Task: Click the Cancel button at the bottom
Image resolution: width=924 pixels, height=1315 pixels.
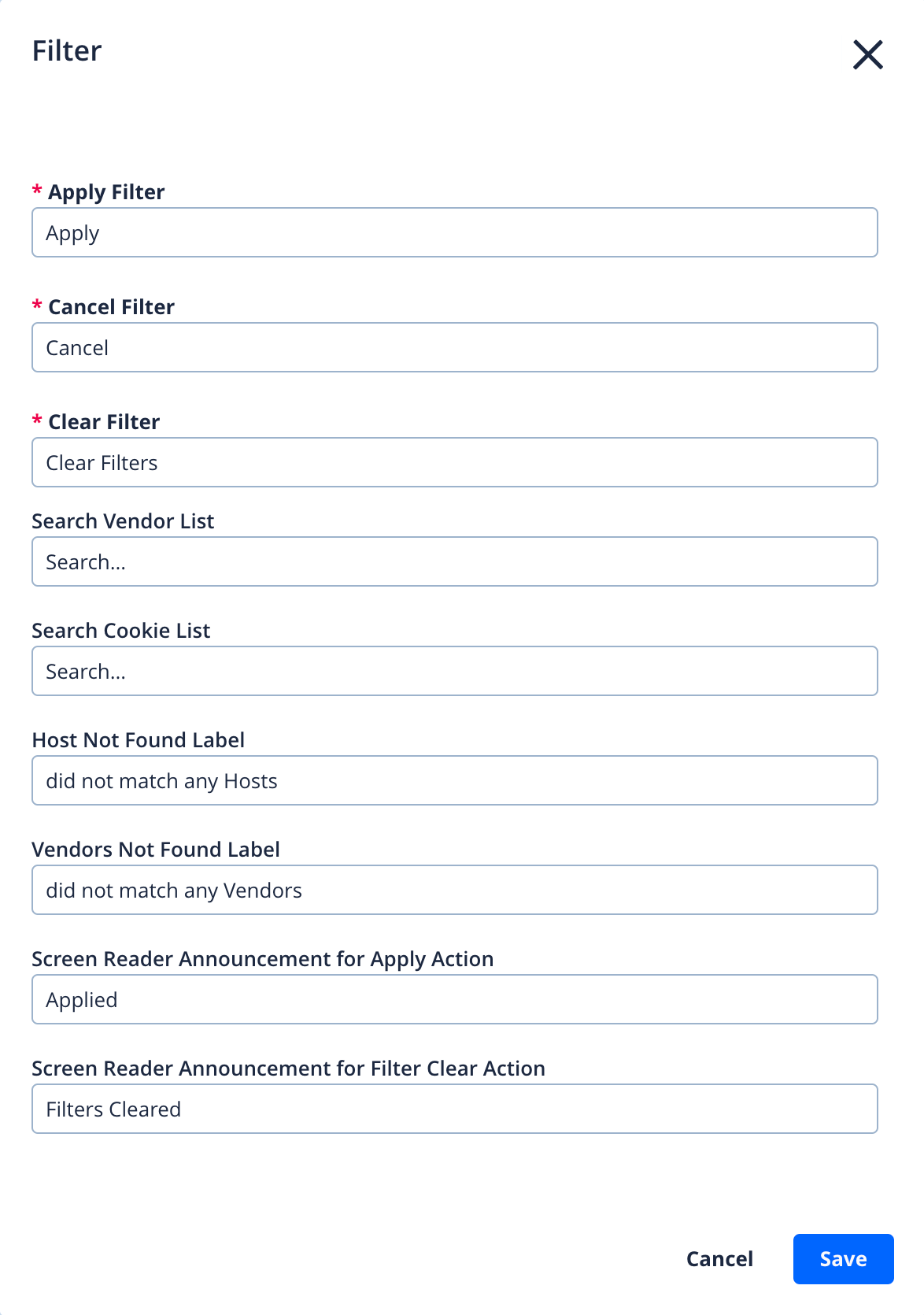Action: click(x=719, y=1259)
